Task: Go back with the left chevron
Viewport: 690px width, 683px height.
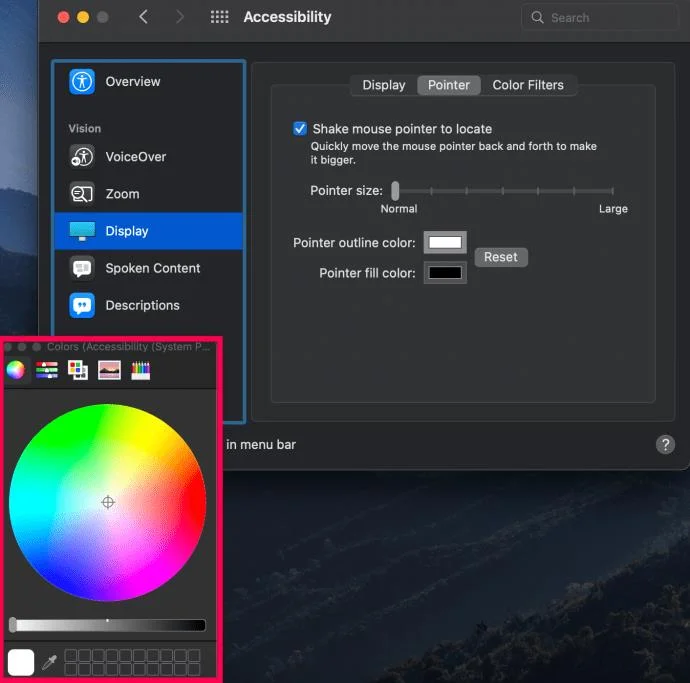Action: 143,17
